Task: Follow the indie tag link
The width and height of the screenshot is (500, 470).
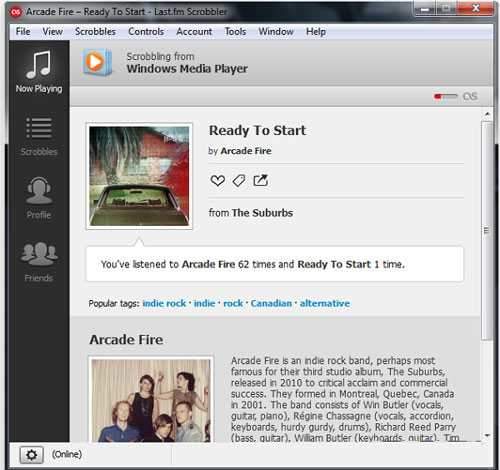Action: click(x=204, y=303)
